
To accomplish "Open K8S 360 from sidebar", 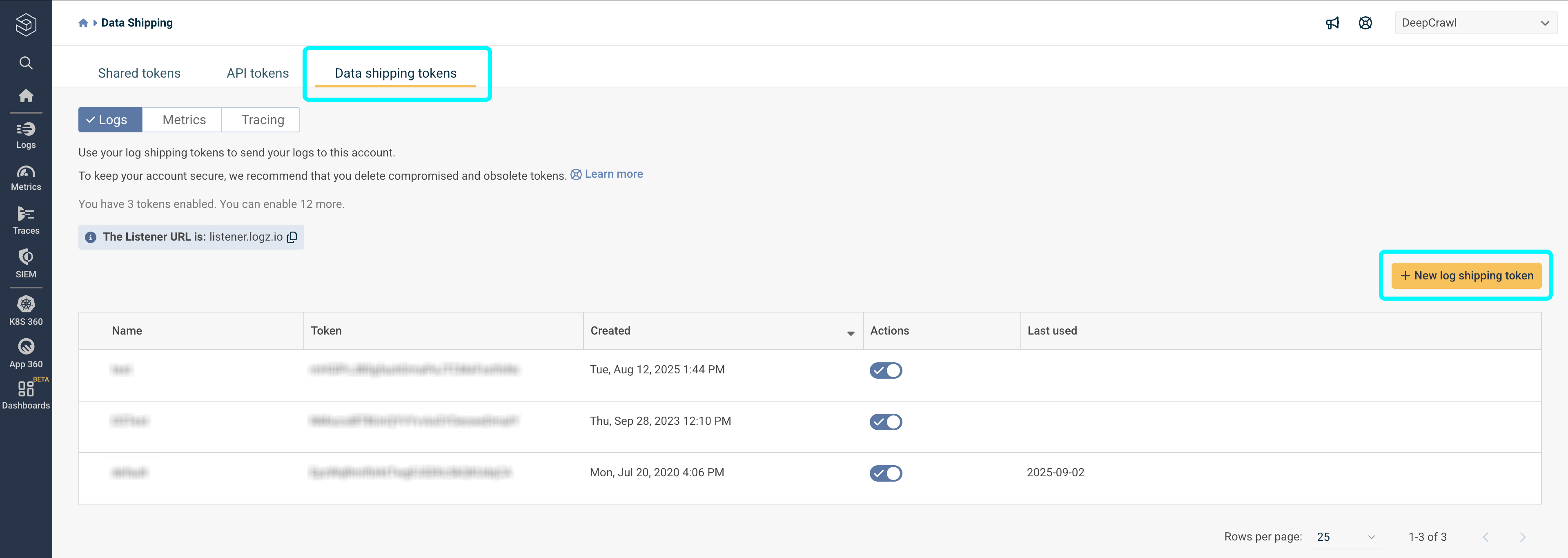I will click(x=26, y=310).
